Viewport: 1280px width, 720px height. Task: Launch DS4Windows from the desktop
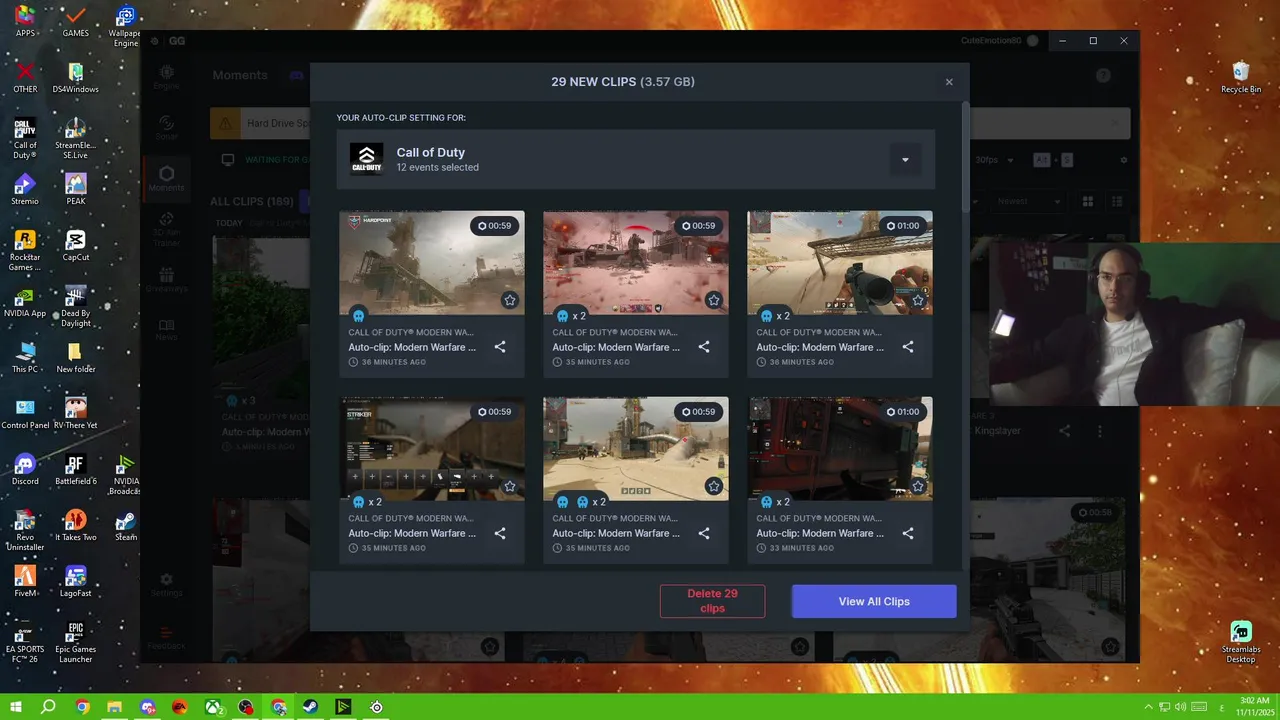[75, 77]
